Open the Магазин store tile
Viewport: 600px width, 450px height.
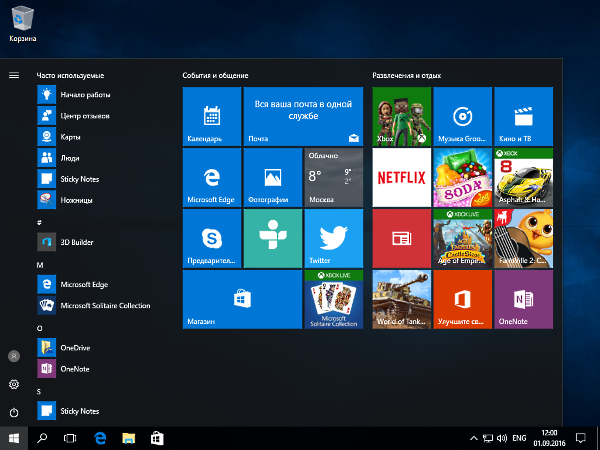242,299
